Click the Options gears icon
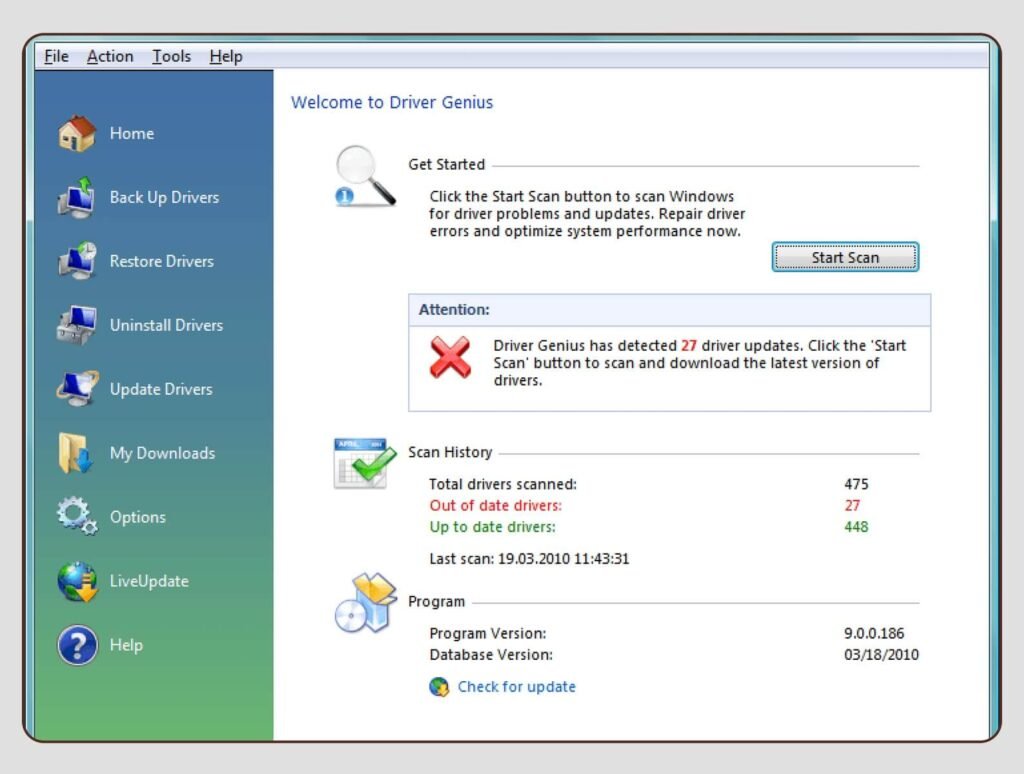1024x774 pixels. pos(77,516)
